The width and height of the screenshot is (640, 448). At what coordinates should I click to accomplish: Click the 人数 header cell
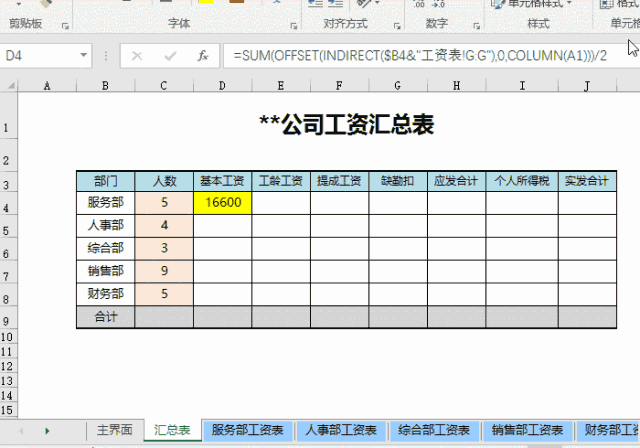click(x=164, y=181)
